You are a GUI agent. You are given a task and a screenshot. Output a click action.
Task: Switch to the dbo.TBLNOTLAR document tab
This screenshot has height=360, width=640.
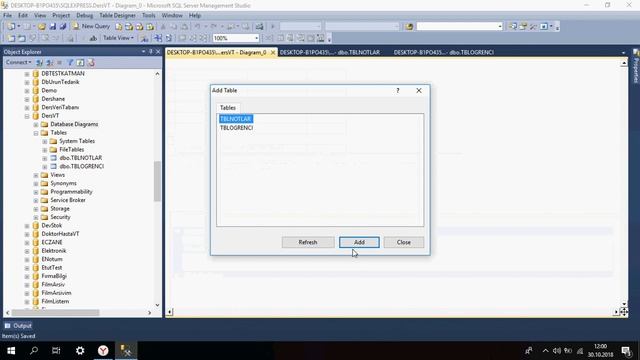pos(330,52)
